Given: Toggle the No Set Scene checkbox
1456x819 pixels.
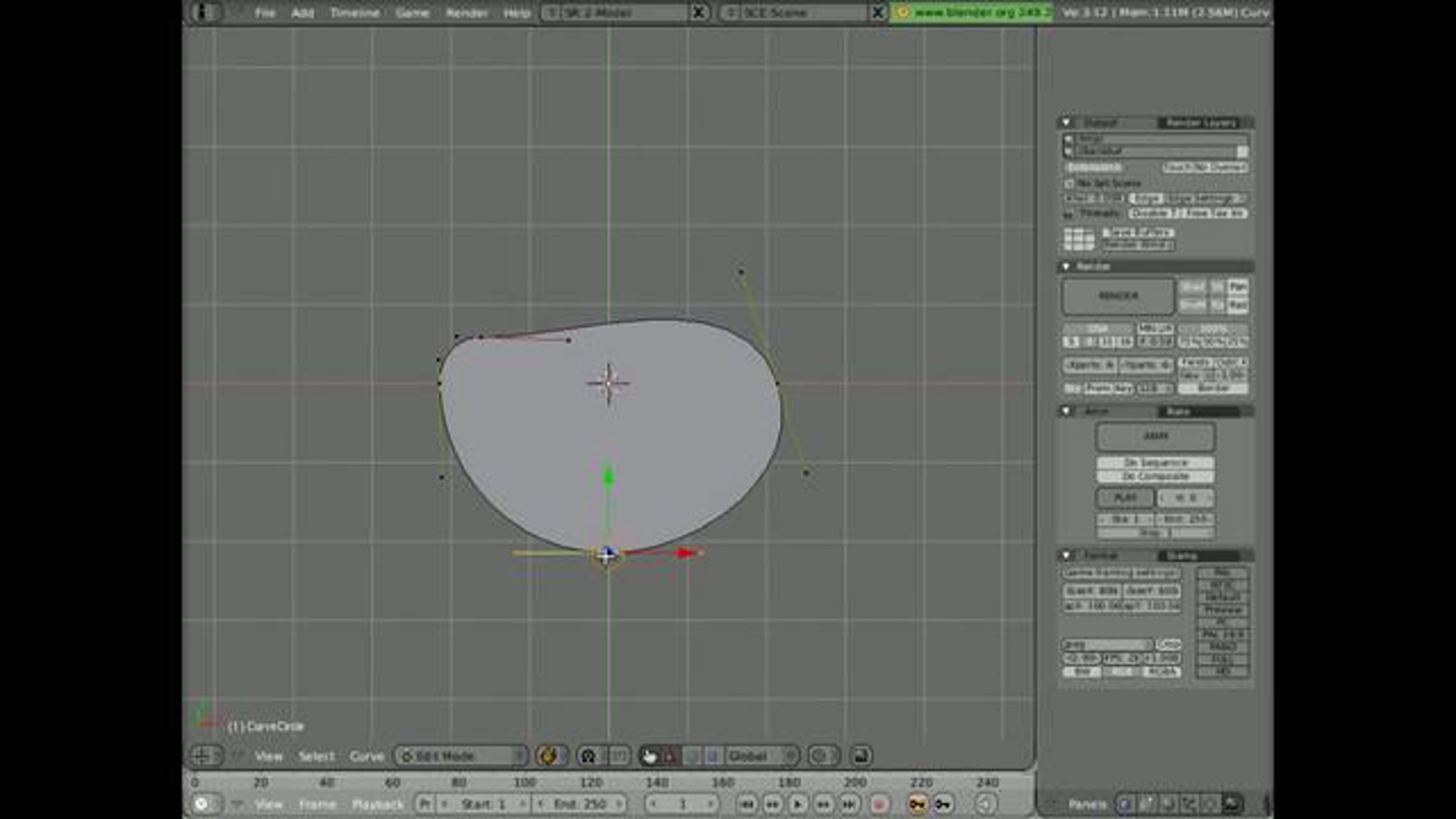Looking at the screenshot, I should tap(1069, 183).
